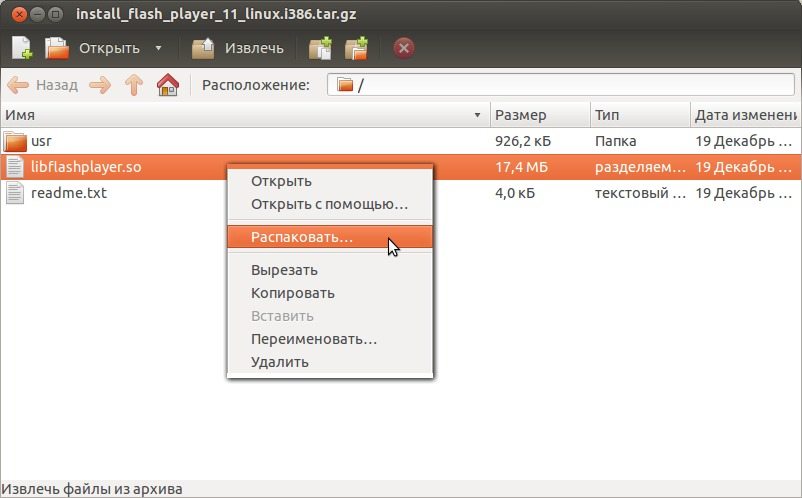Click the date cell of readme.txt row
The image size is (802, 498).
743,193
